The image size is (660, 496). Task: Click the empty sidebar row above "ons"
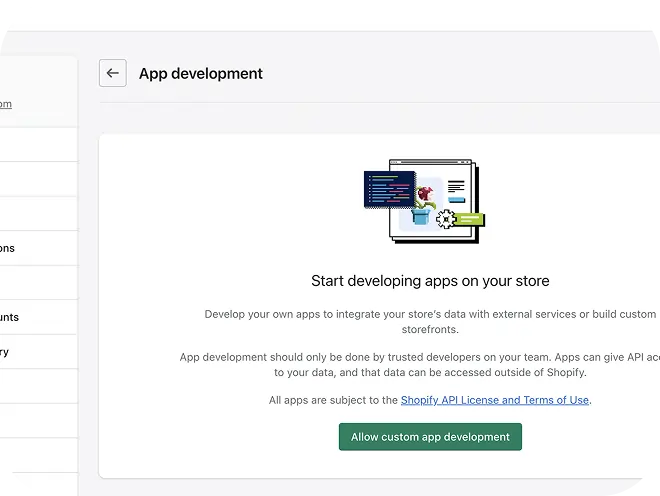coord(38,214)
